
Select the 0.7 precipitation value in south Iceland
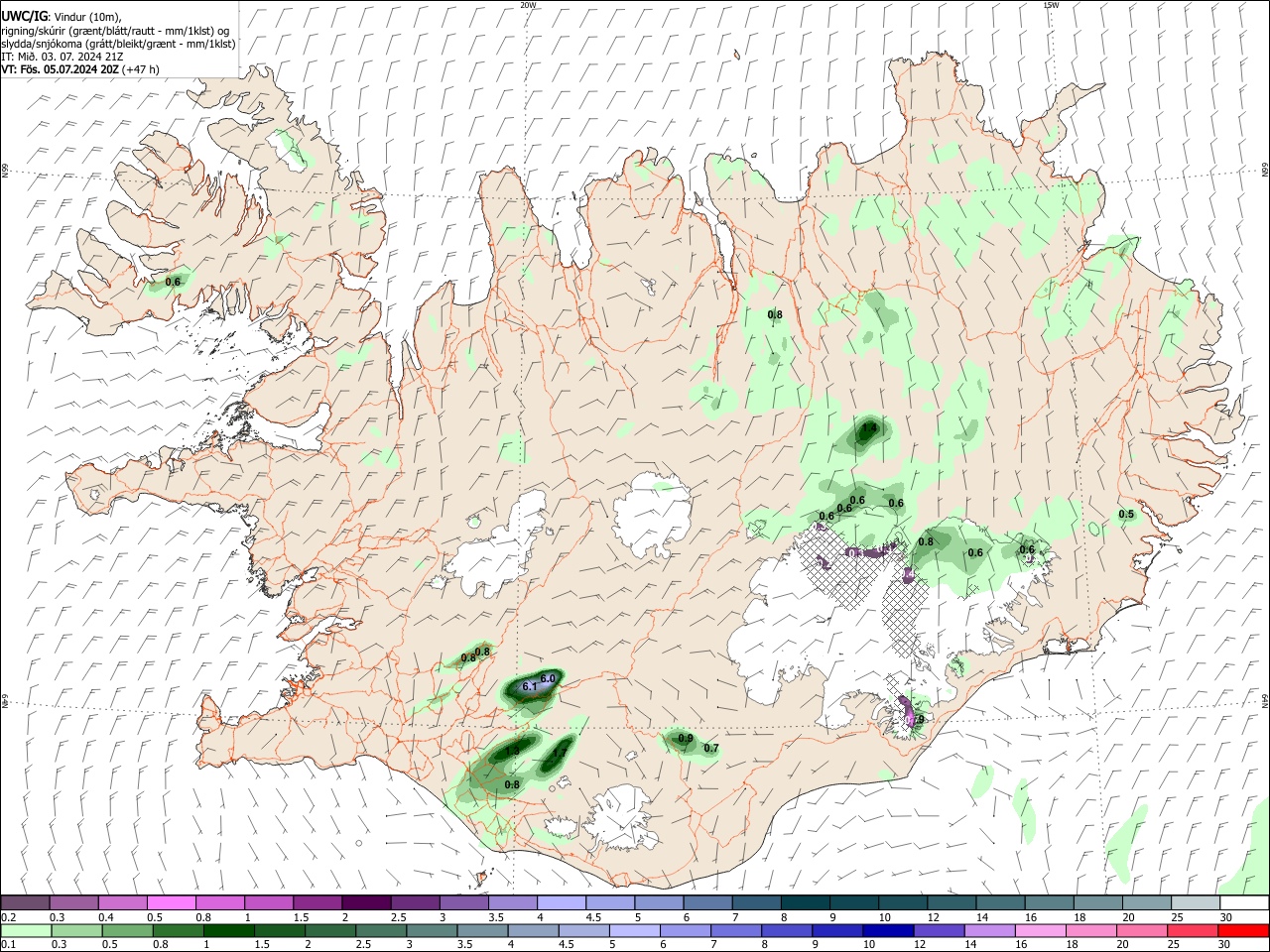coord(710,748)
